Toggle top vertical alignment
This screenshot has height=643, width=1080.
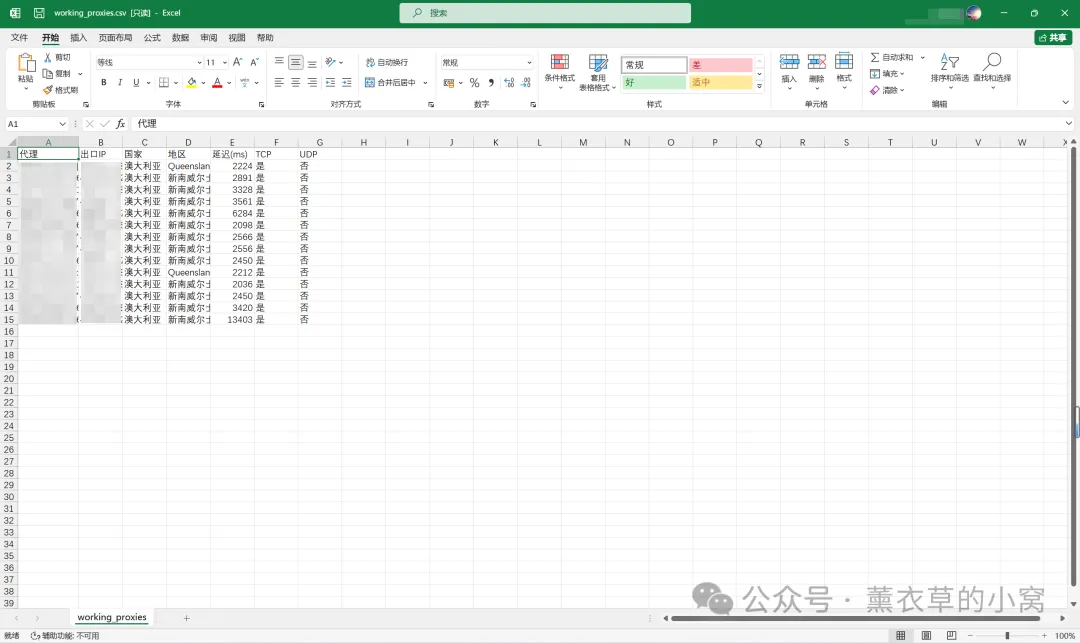(279, 62)
